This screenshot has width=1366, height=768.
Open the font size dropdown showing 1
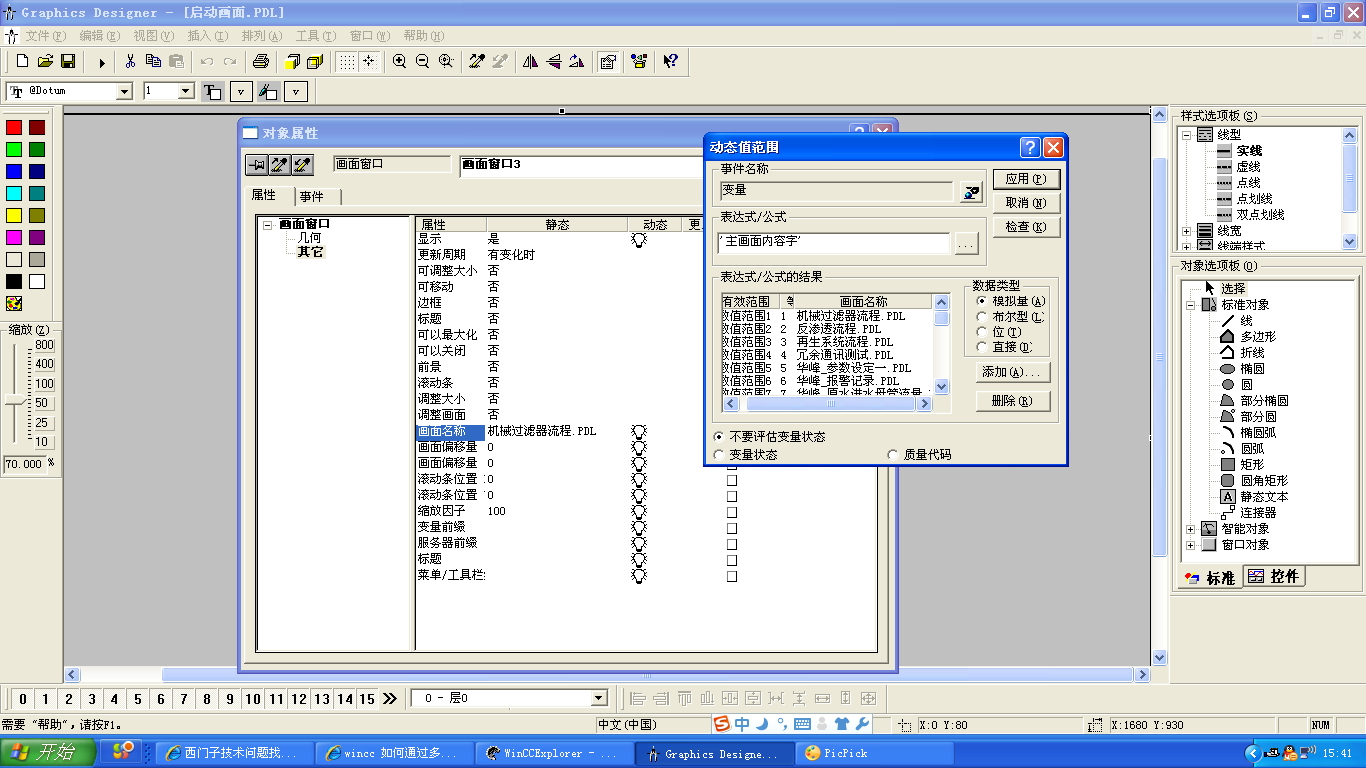186,91
